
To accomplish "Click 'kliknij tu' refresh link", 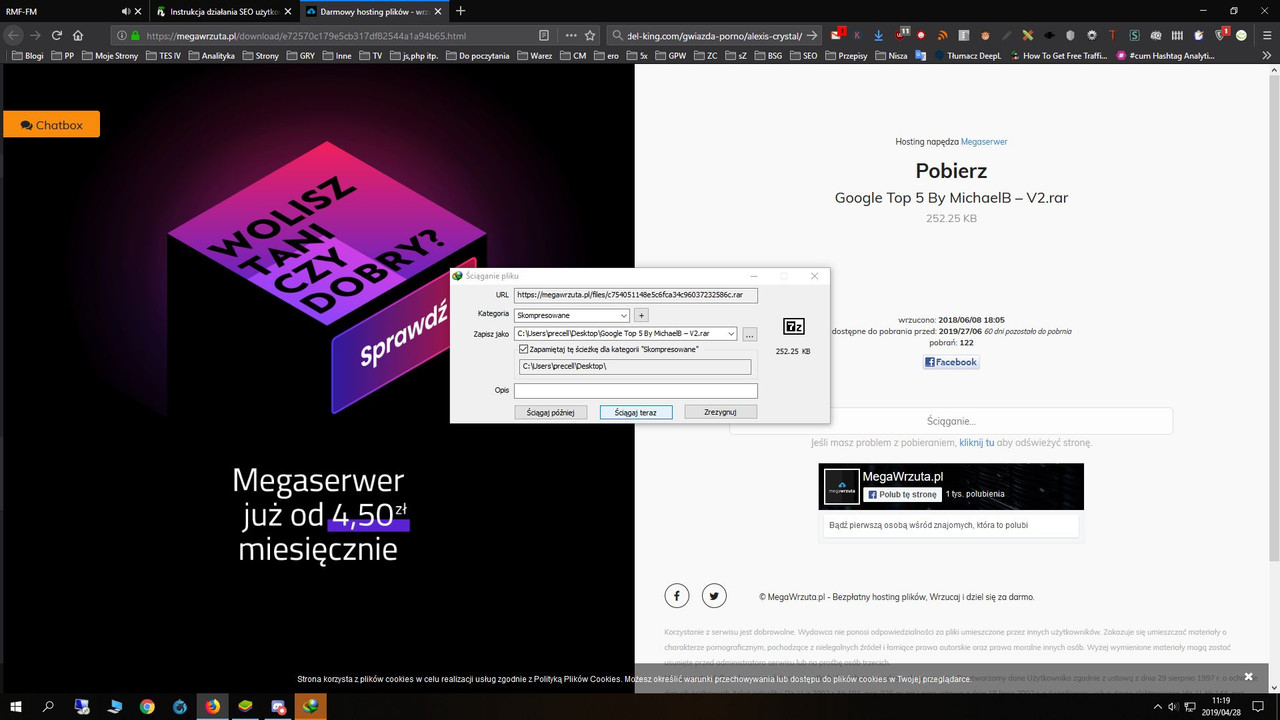I will click(977, 442).
